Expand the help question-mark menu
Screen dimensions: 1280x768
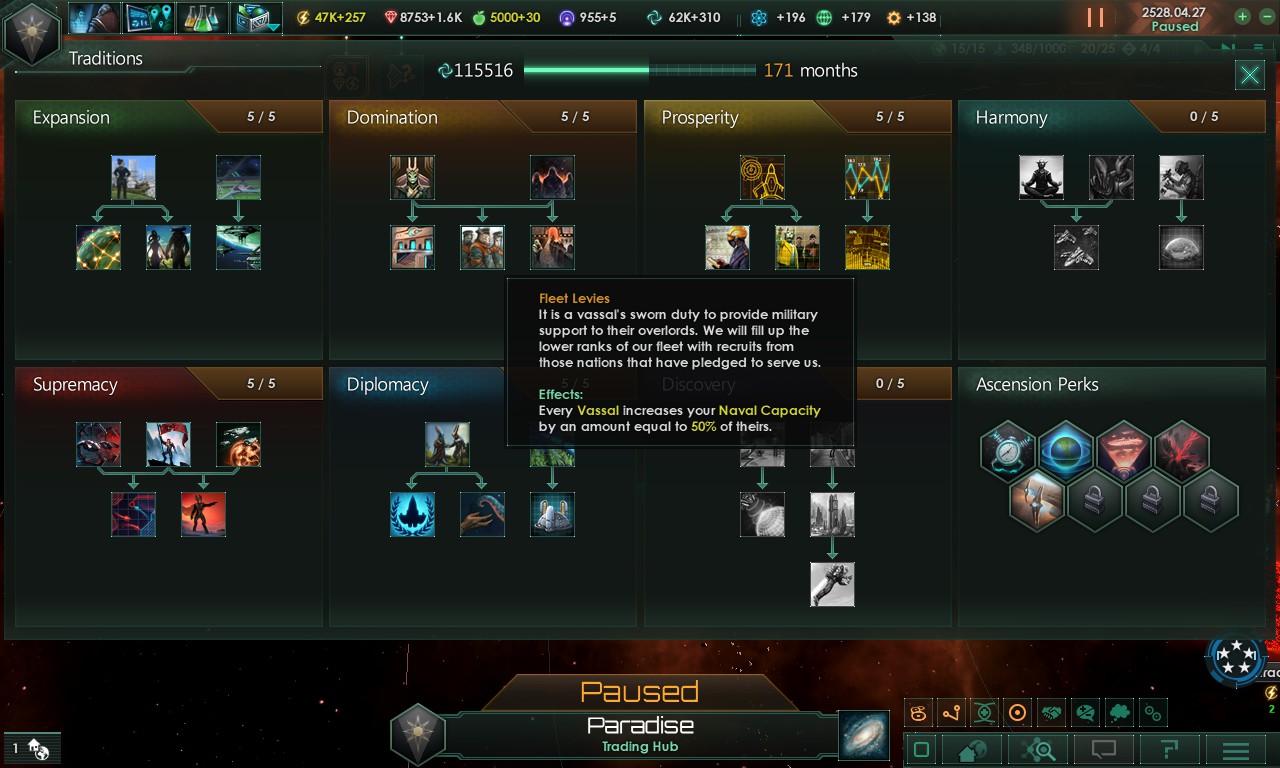coord(1169,750)
